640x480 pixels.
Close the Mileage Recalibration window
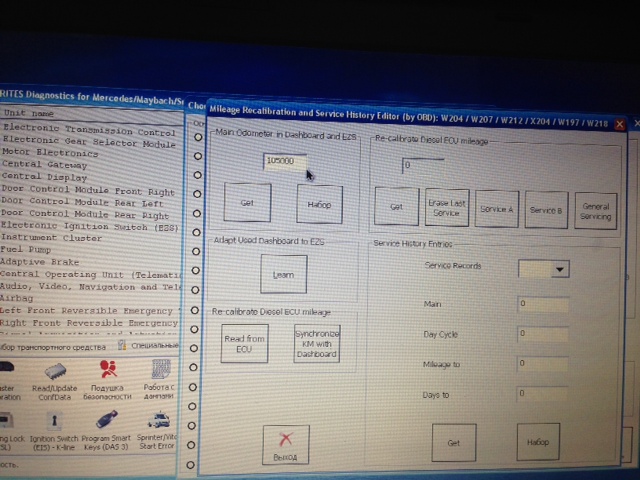click(x=619, y=124)
